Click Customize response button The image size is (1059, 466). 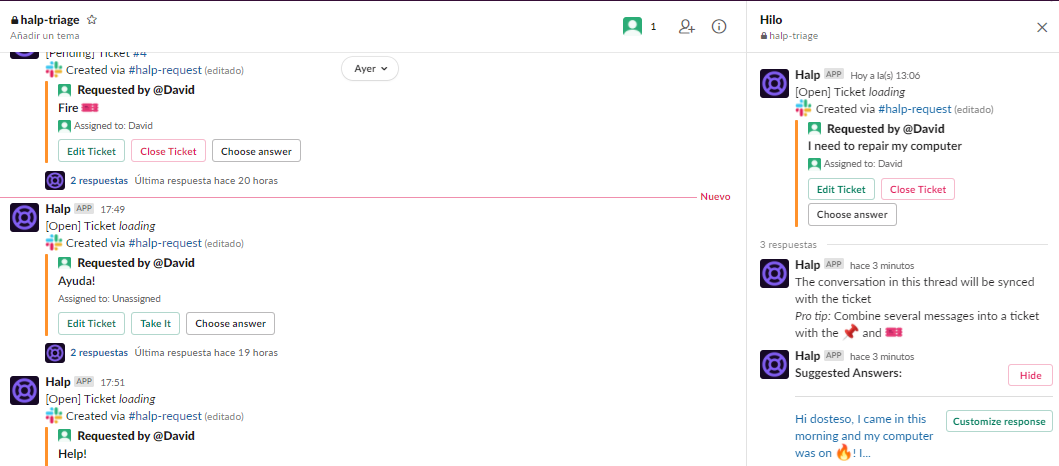tap(999, 421)
